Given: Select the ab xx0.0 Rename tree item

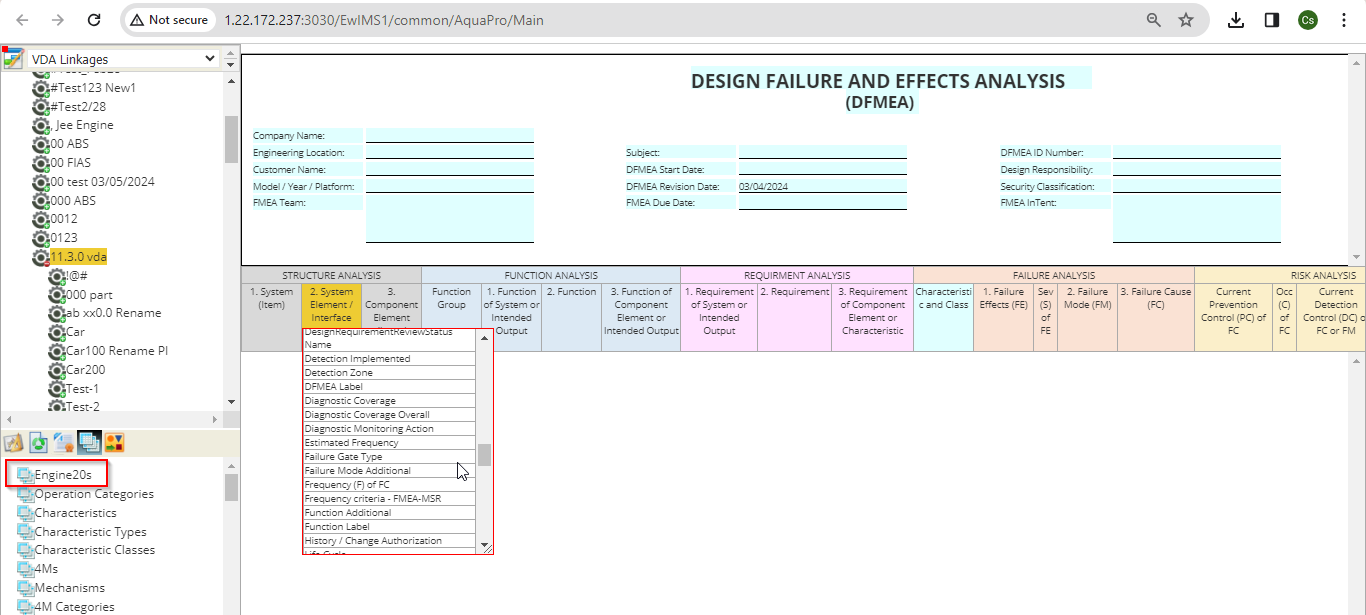Looking at the screenshot, I should [113, 313].
